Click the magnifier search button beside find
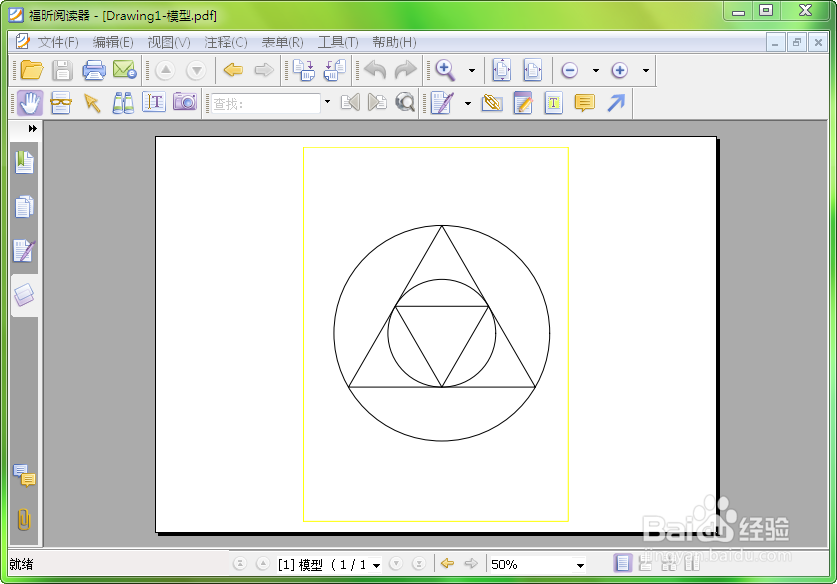Screen dimensions: 837x584 coord(405,102)
